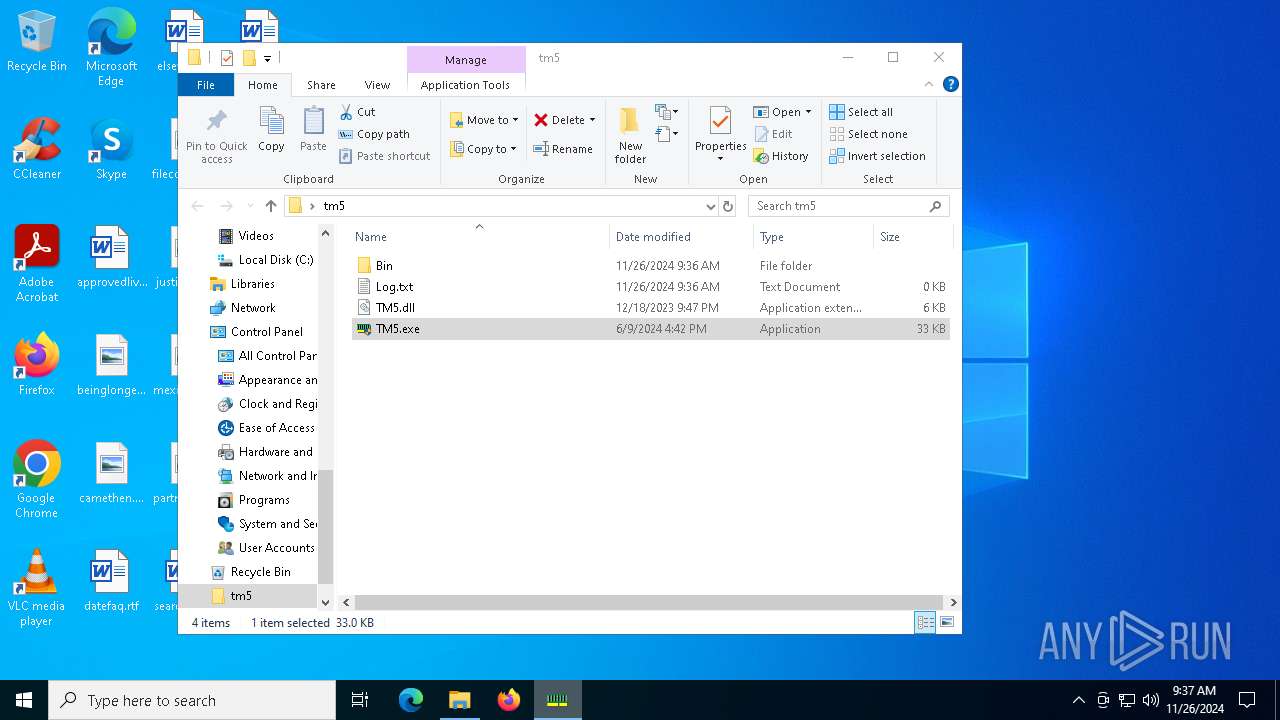
Task: Expand the Open dropdown arrow
Action: (x=808, y=112)
